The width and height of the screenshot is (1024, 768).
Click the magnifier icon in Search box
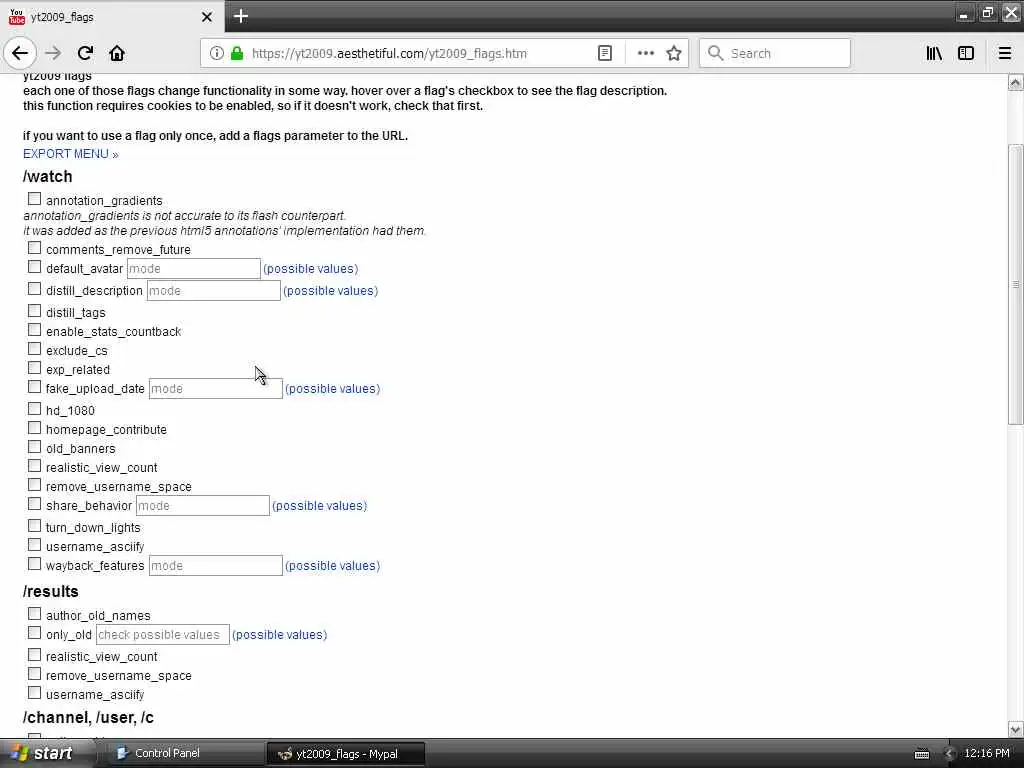point(716,54)
